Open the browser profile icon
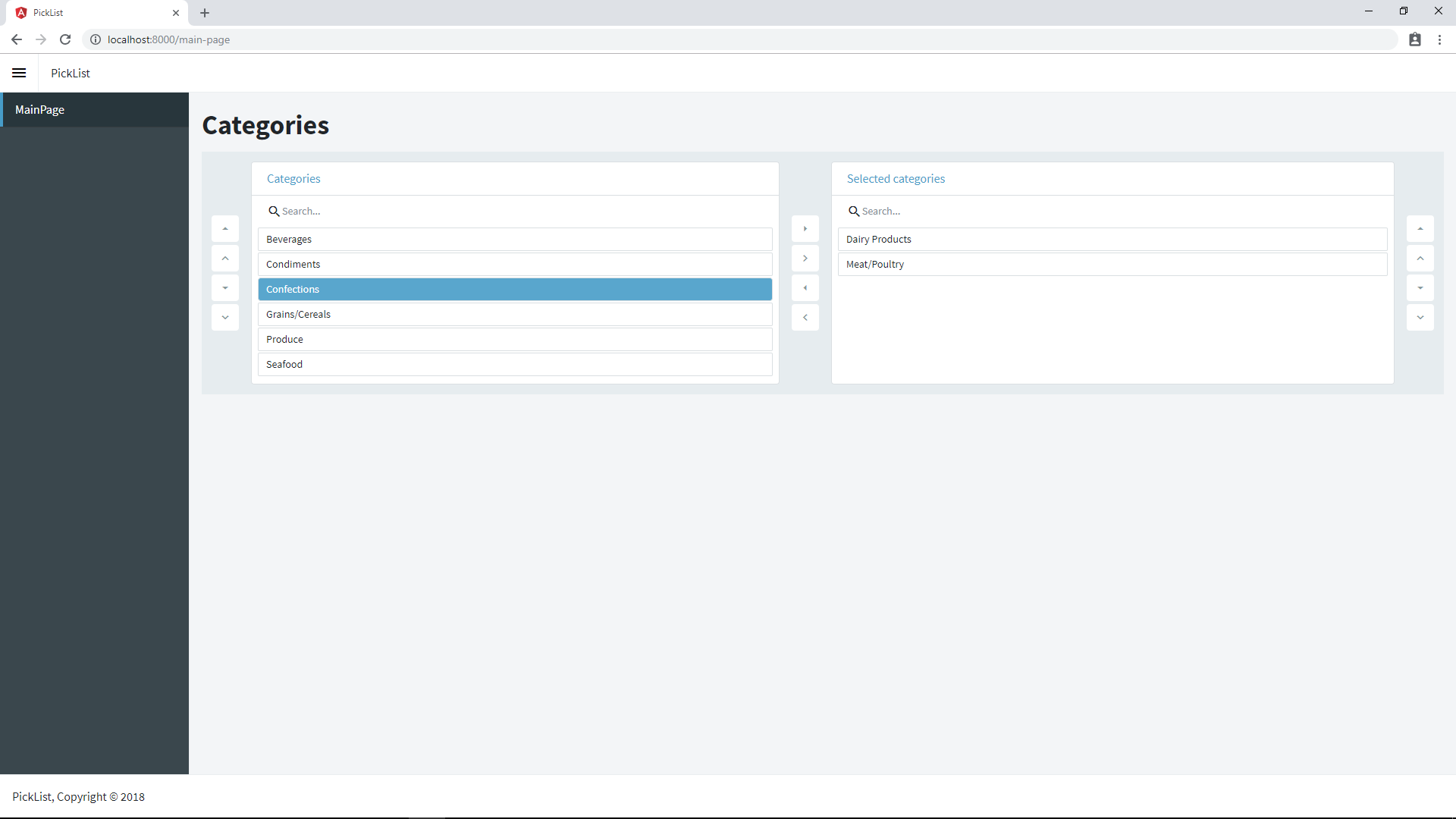This screenshot has height=819, width=1456. (x=1415, y=39)
